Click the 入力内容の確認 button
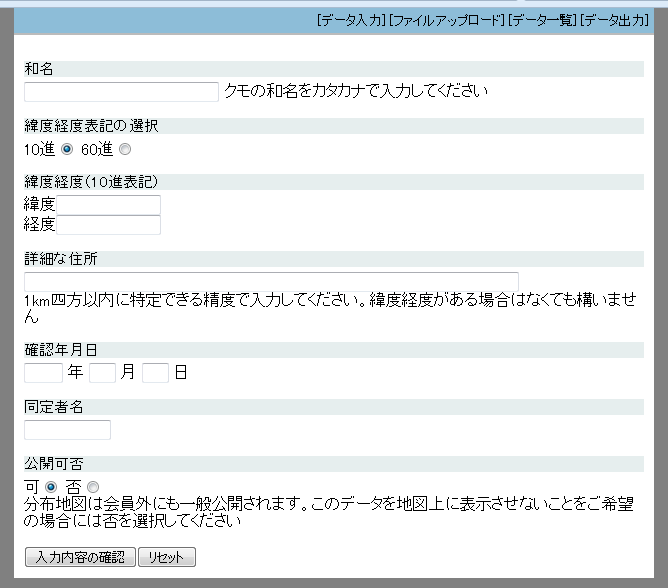Viewport: 668px width, 588px height. (x=81, y=557)
